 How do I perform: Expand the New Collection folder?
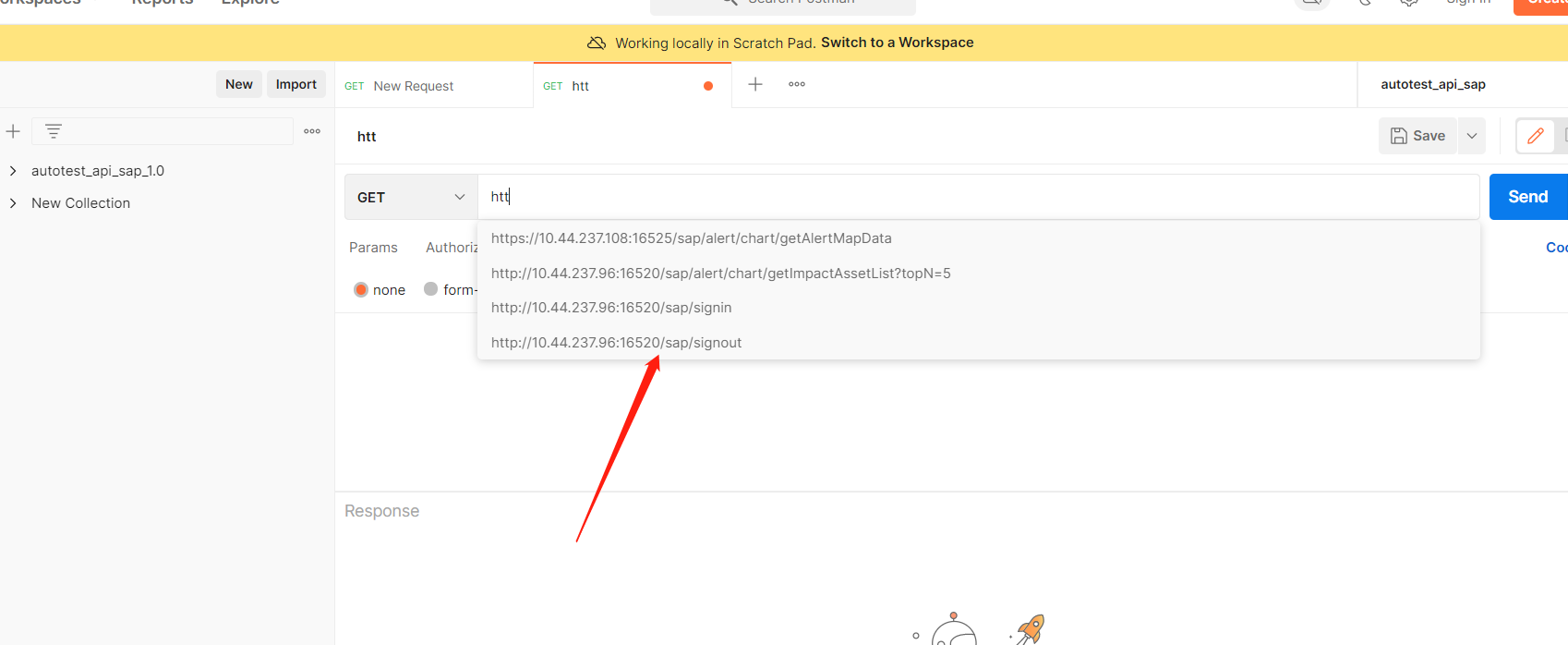pyautogui.click(x=13, y=203)
